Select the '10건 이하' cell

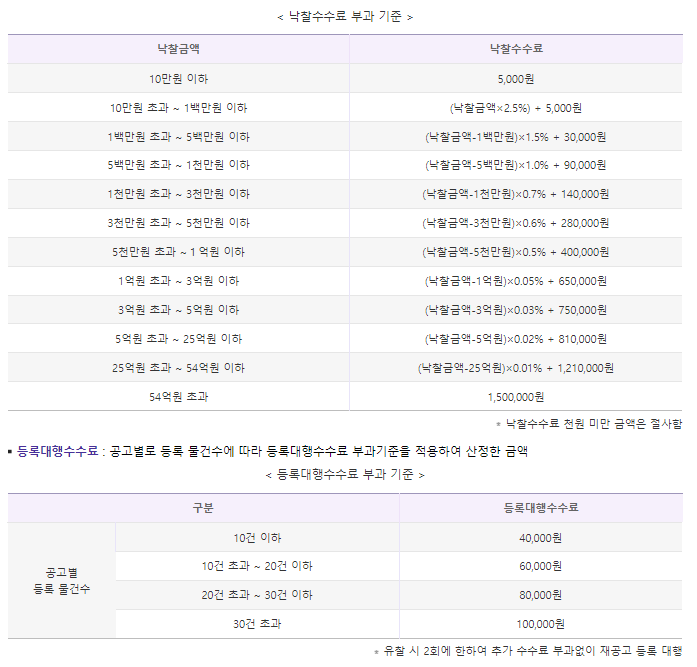pos(257,538)
